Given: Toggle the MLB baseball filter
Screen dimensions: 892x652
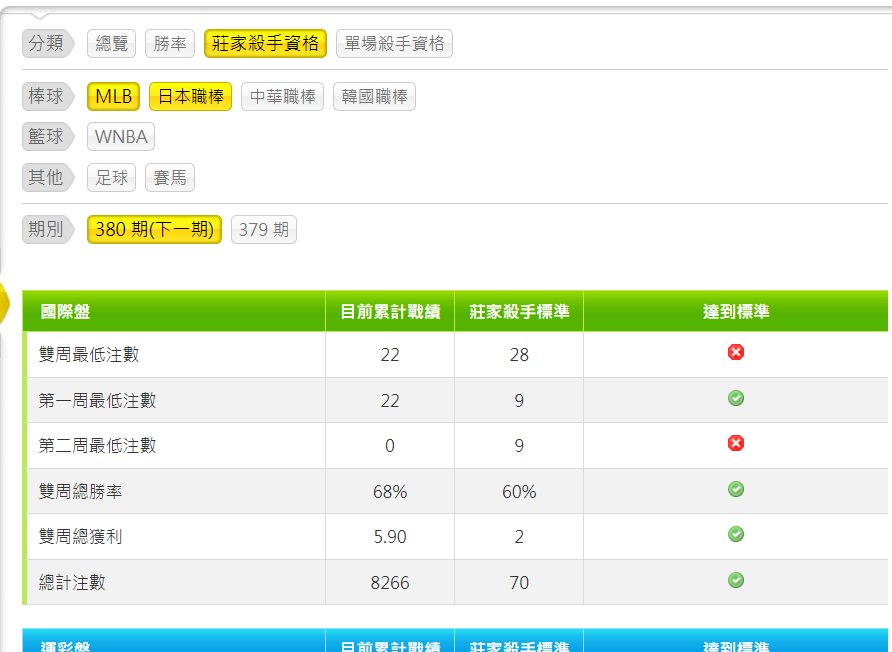Looking at the screenshot, I should tap(113, 97).
